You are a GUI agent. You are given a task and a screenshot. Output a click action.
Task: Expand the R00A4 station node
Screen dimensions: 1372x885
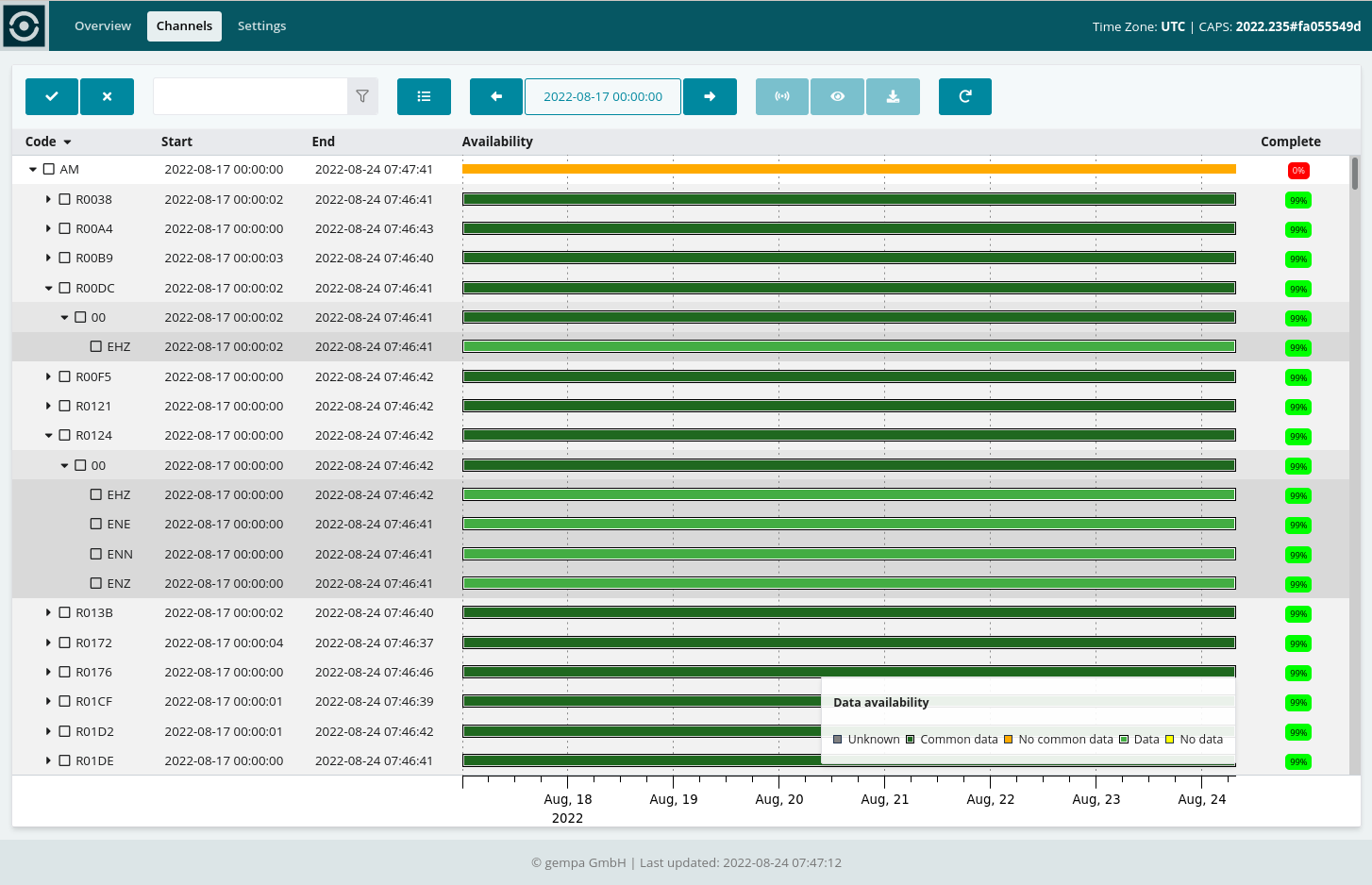[48, 228]
